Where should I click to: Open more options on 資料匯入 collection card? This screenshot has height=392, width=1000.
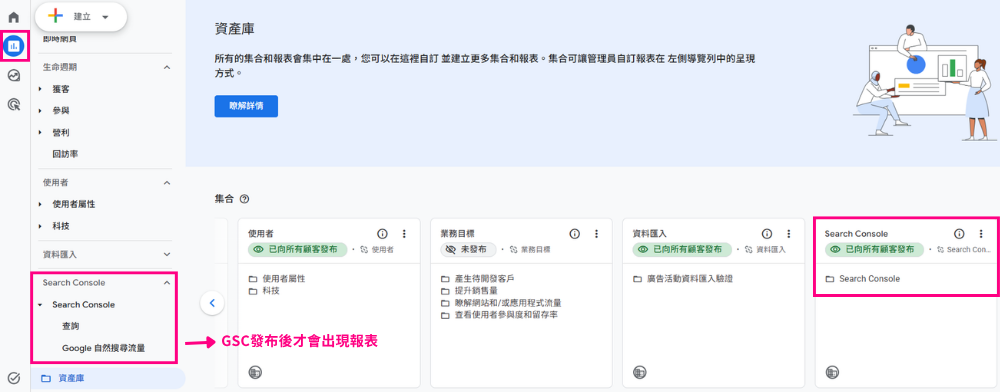(x=789, y=234)
